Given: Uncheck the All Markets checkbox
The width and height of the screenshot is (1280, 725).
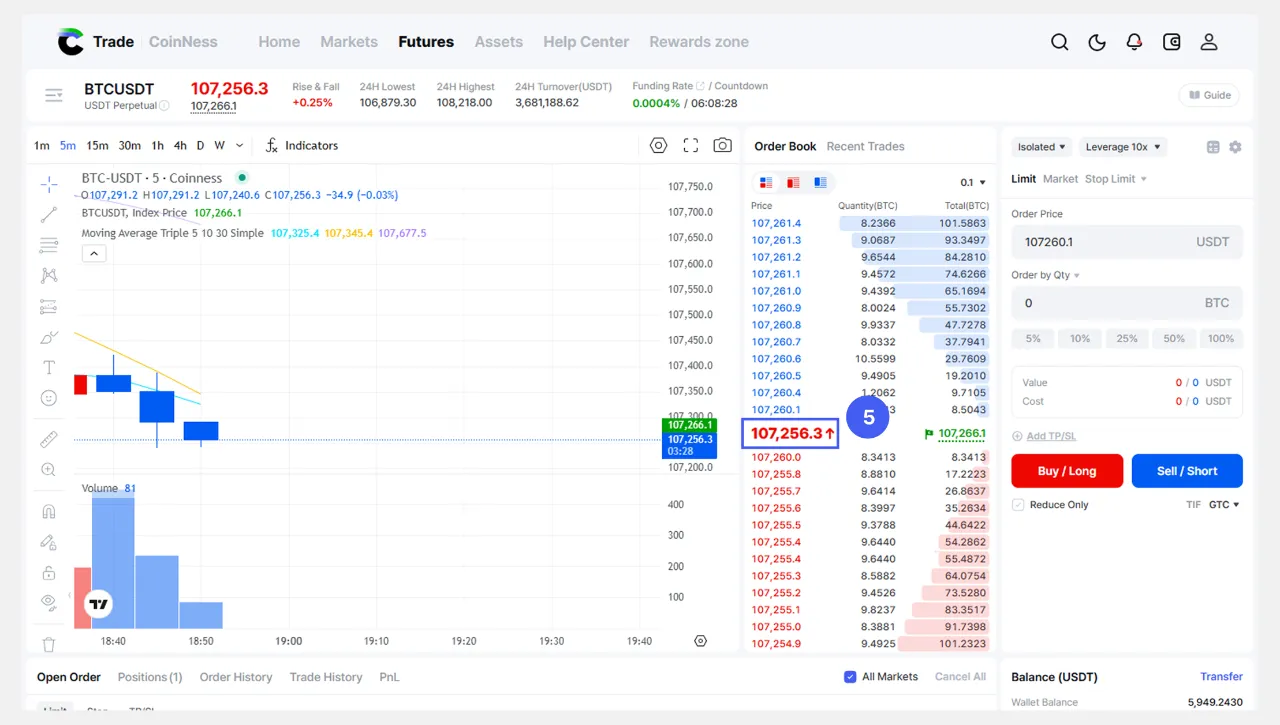Looking at the screenshot, I should tap(850, 677).
